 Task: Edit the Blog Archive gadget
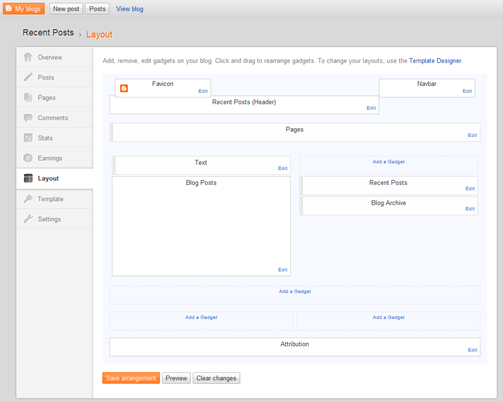tap(470, 209)
